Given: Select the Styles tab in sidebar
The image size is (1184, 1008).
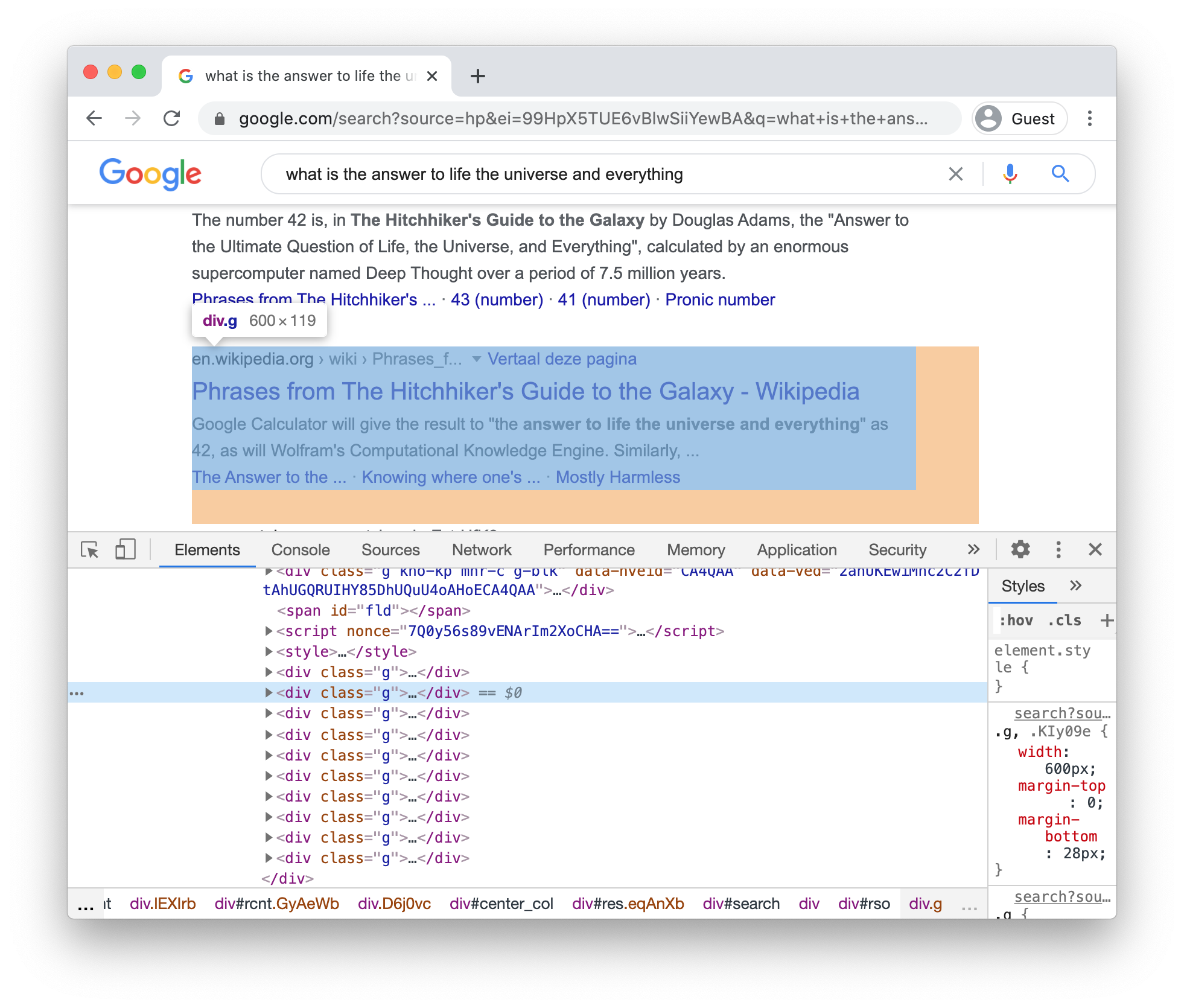Looking at the screenshot, I should coord(1023,586).
